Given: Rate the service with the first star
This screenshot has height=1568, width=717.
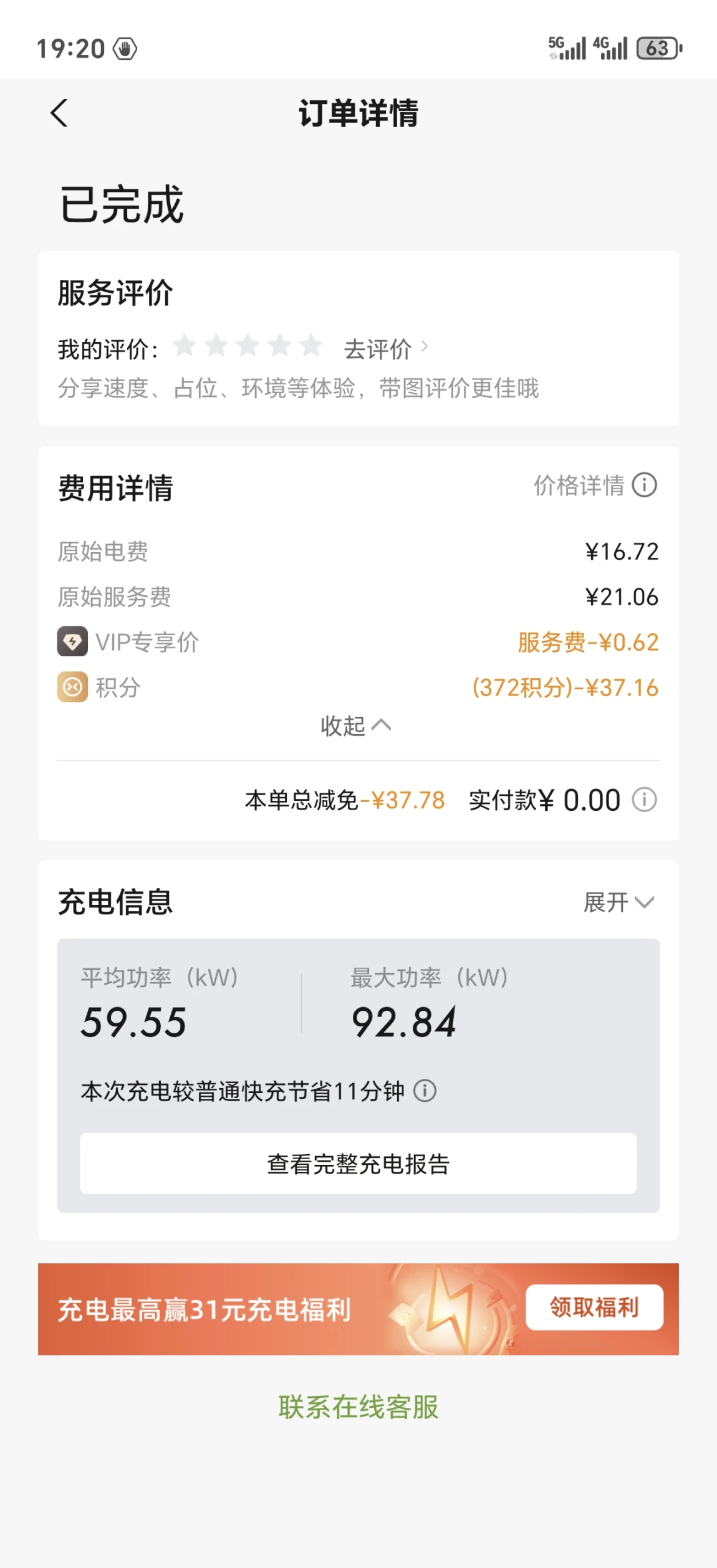Looking at the screenshot, I should 185,346.
